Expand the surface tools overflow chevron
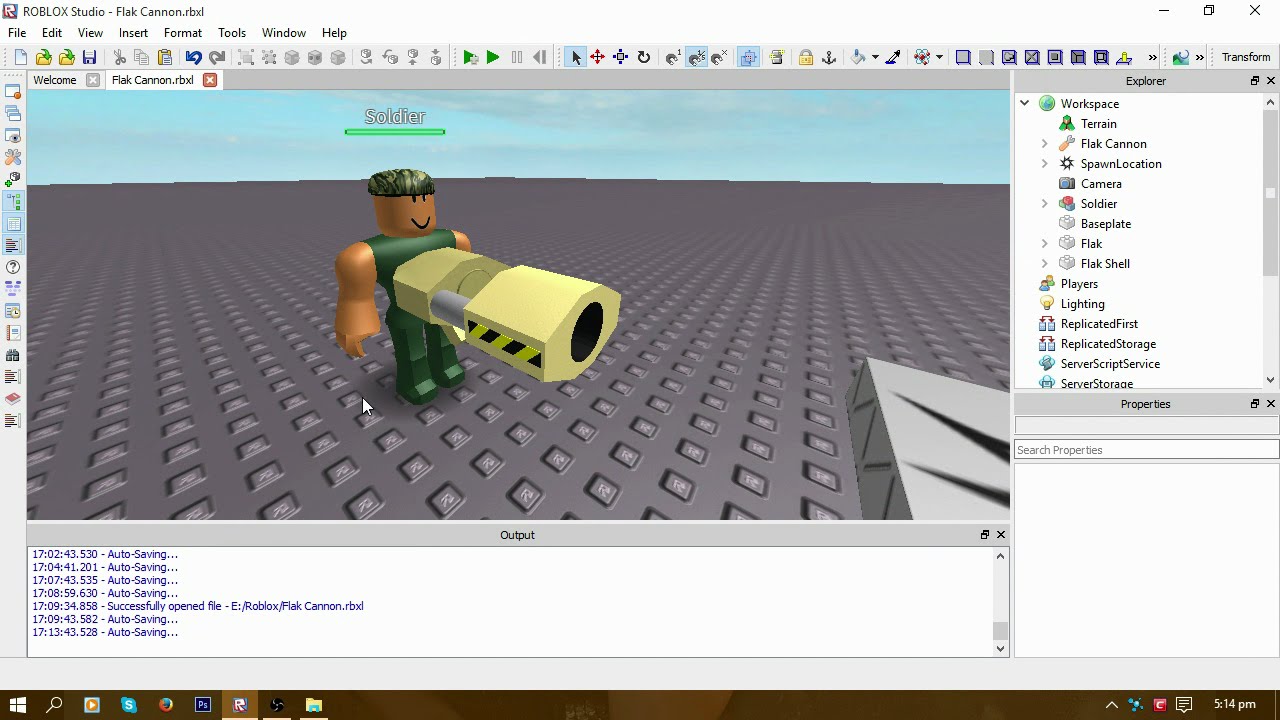 pyautogui.click(x=1152, y=58)
